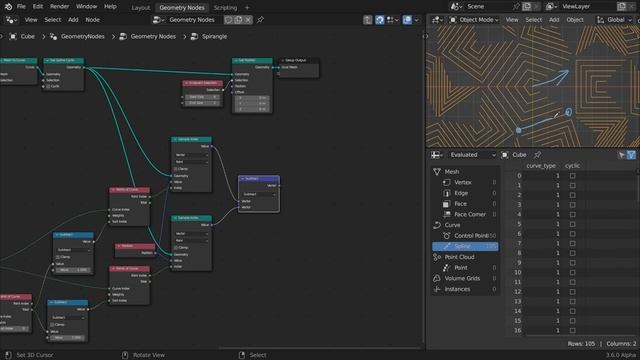This screenshot has height=360, width=640.
Task: Select Face Corner domain in spreadsheet
Action: pos(465,214)
